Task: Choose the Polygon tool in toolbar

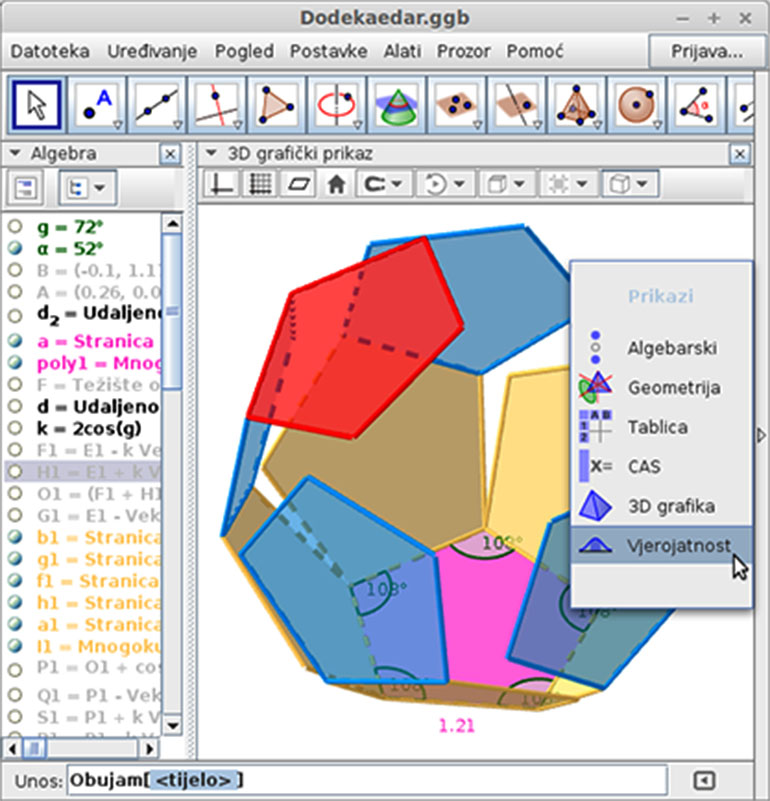Action: click(274, 105)
